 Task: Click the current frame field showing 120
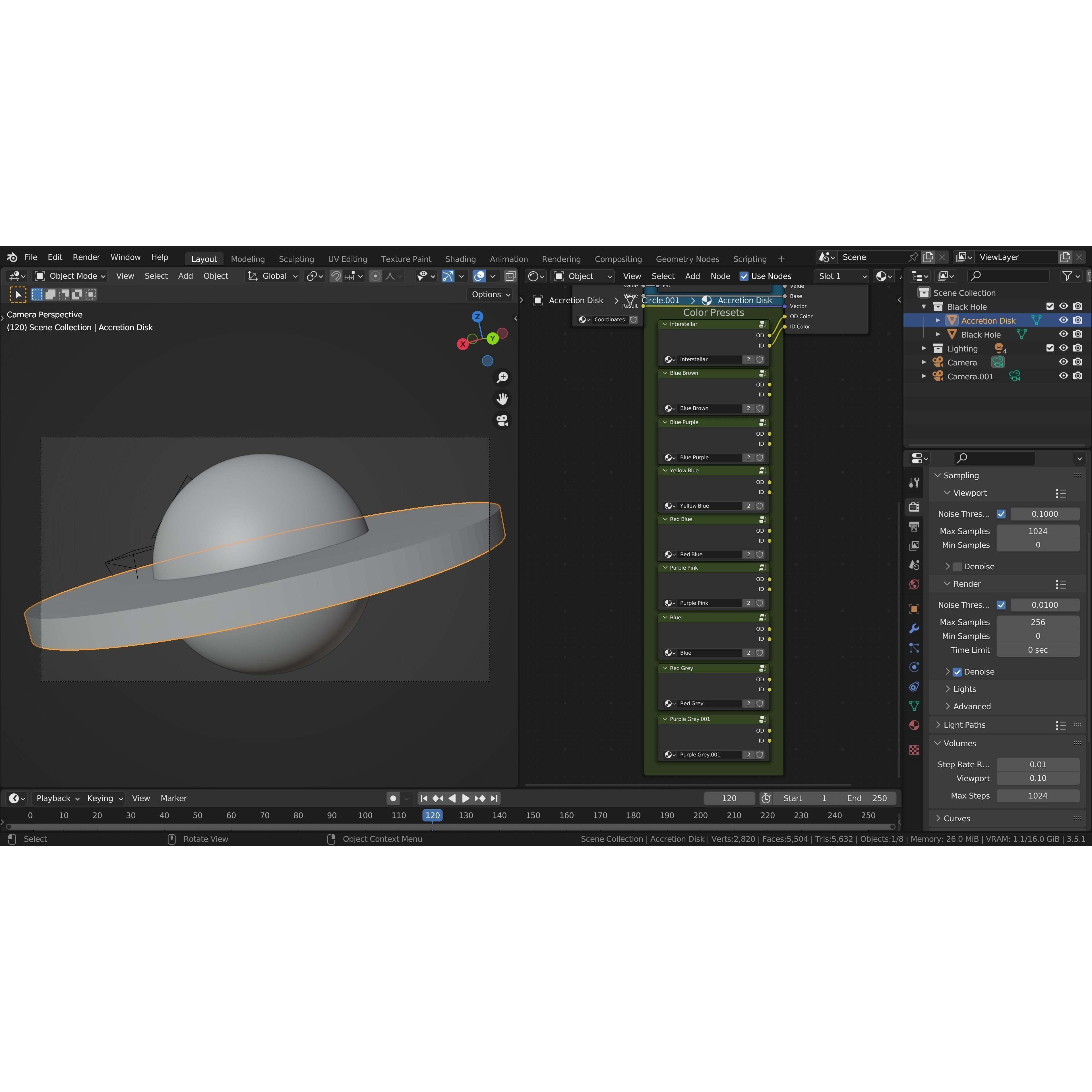click(729, 798)
